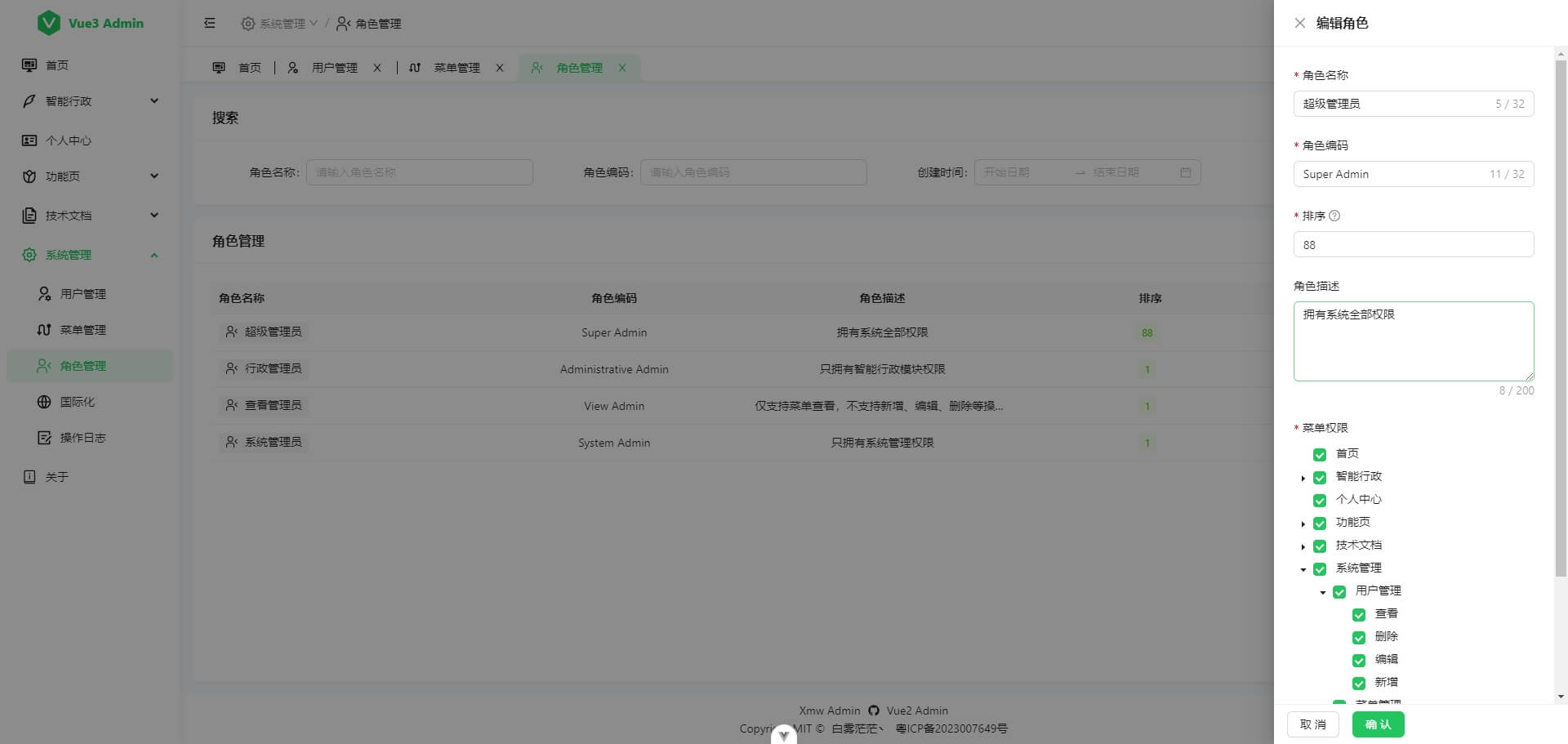1568x744 pixels.
Task: Uncheck the 技术文档 permission checkbox
Action: coord(1320,546)
